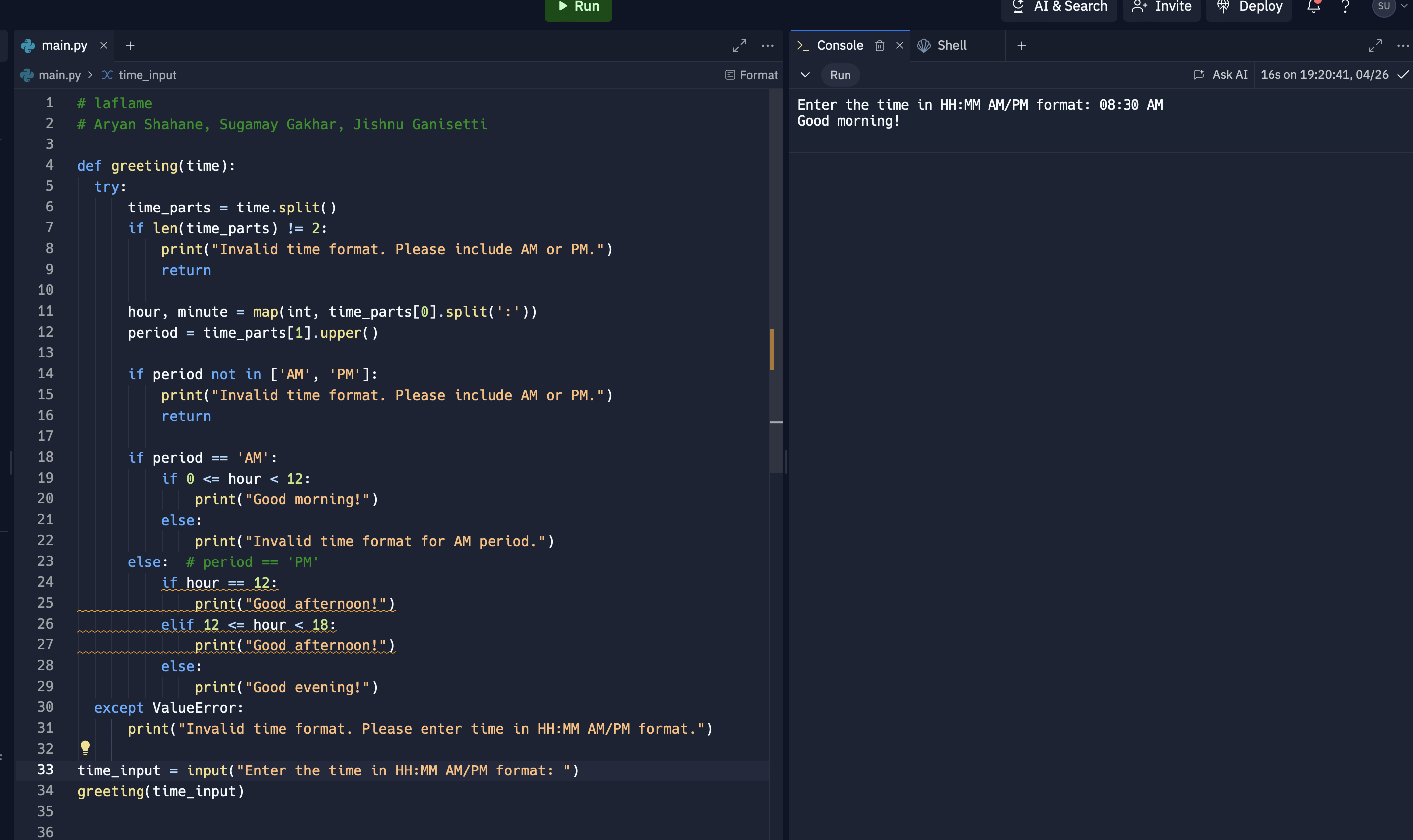Image resolution: width=1413 pixels, height=840 pixels.
Task: Maximize the editor pane with expand arrows
Action: click(x=739, y=45)
